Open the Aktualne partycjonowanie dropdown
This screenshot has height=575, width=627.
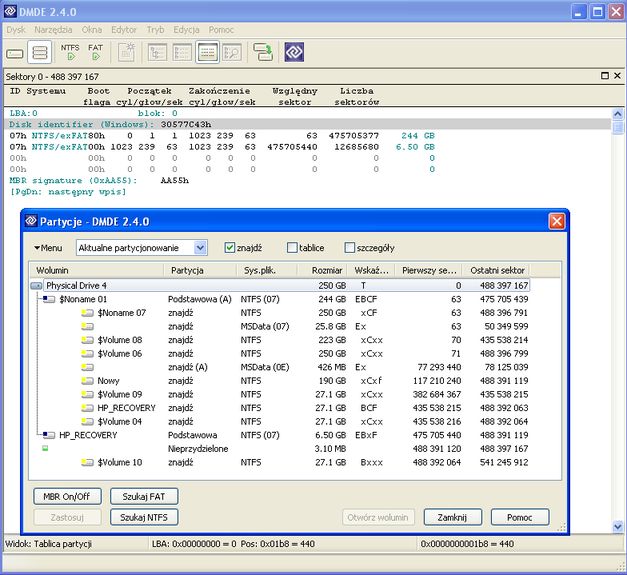click(200, 248)
